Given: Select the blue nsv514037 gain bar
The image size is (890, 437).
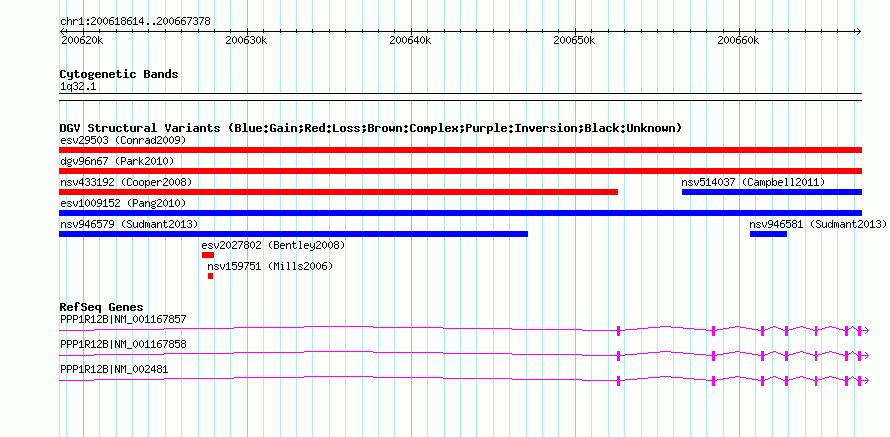Looking at the screenshot, I should tap(772, 192).
